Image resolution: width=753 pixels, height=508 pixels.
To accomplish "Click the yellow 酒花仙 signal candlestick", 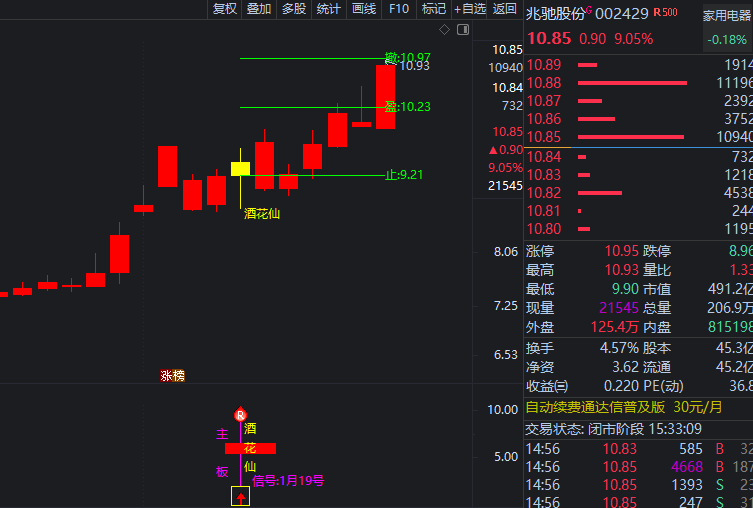I will pos(240,168).
